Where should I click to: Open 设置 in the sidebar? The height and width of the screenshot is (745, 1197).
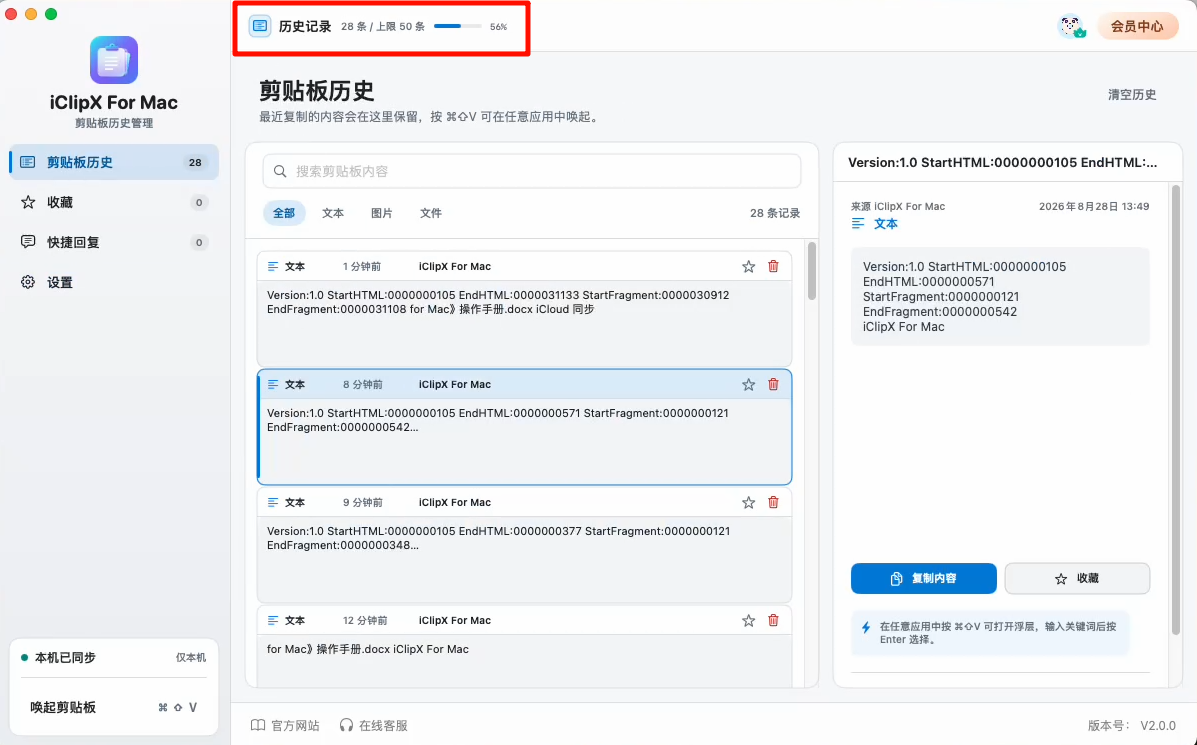(114, 282)
